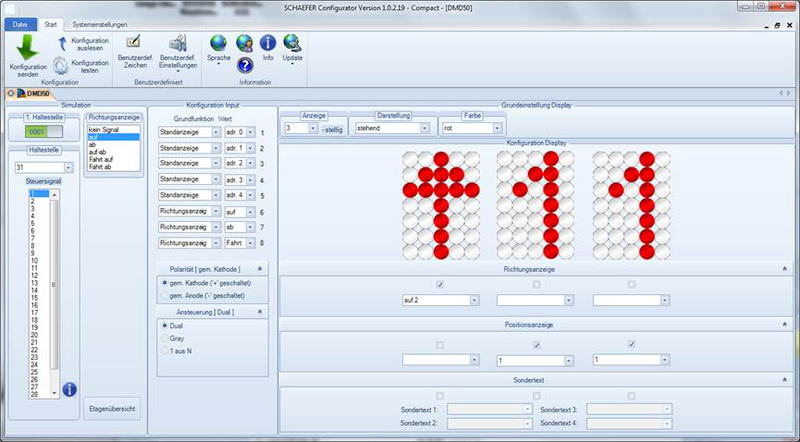
Task: Open Wert dropdown for input 6 auf
Action: [251, 212]
